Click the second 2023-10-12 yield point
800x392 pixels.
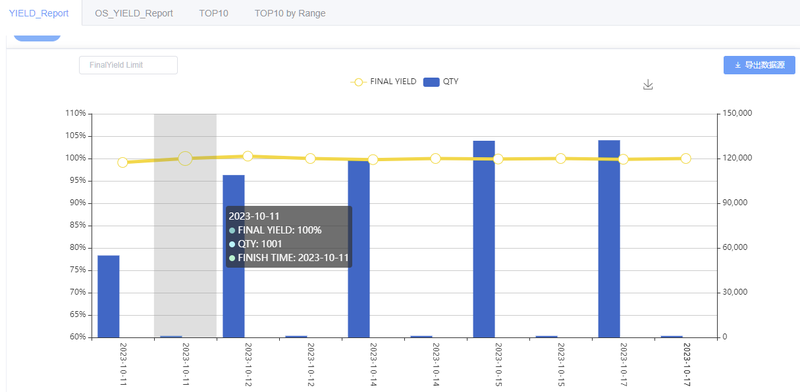click(310, 159)
